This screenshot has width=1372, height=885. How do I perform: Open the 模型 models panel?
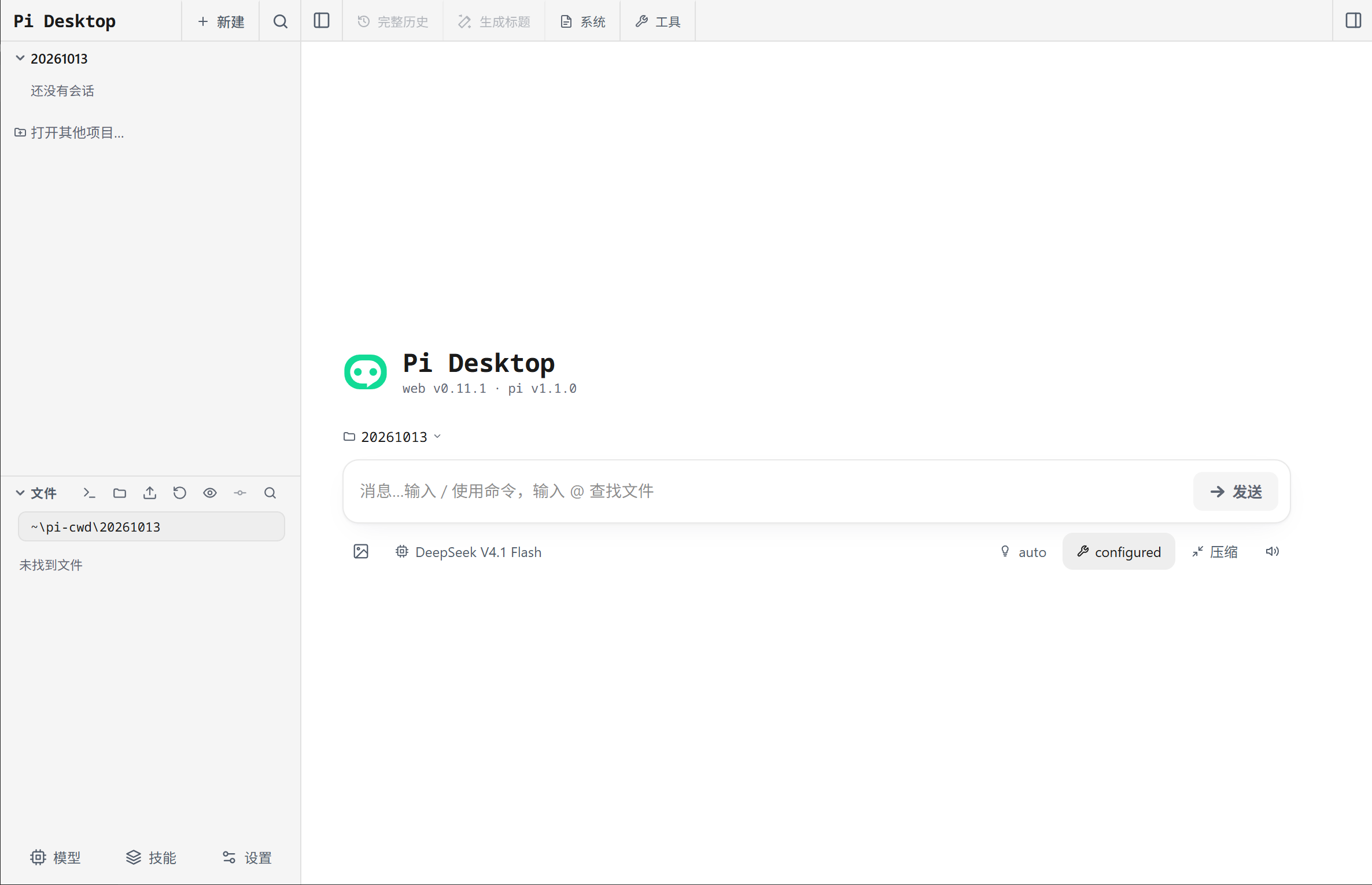[x=56, y=857]
